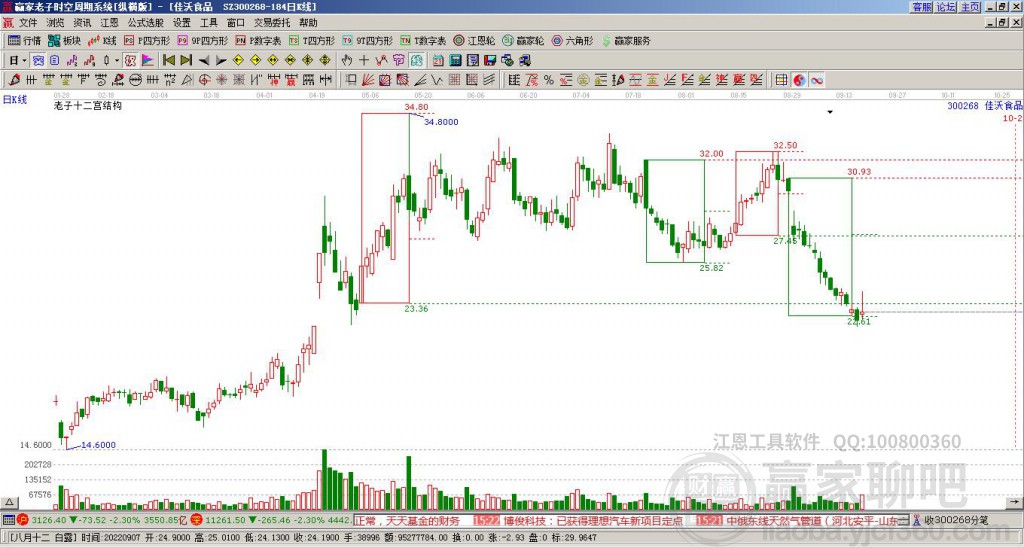Open the 9P四方形 tool
Image resolution: width=1024 pixels, height=548 pixels.
pos(203,40)
